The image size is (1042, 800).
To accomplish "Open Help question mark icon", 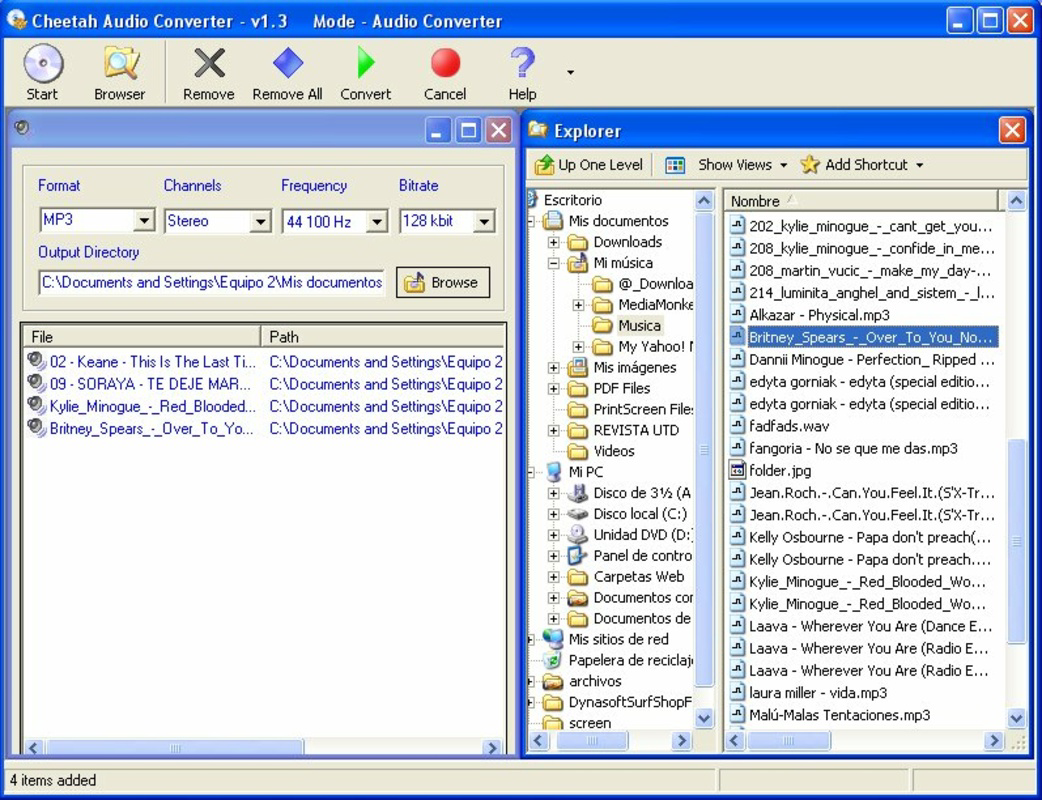I will point(522,63).
